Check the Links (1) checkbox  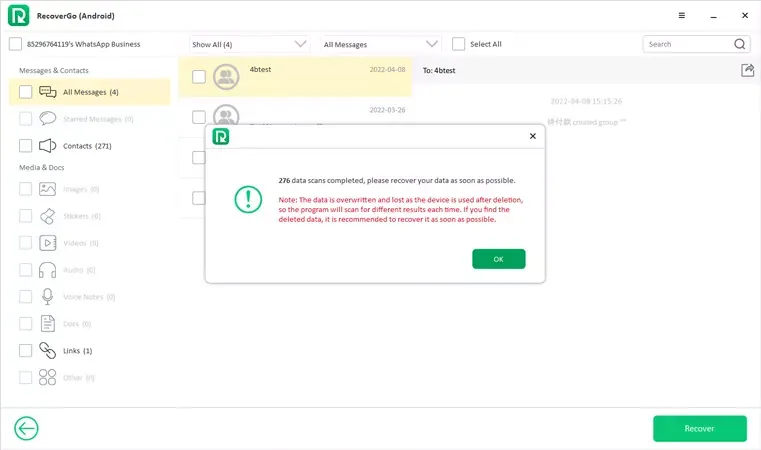(x=25, y=350)
